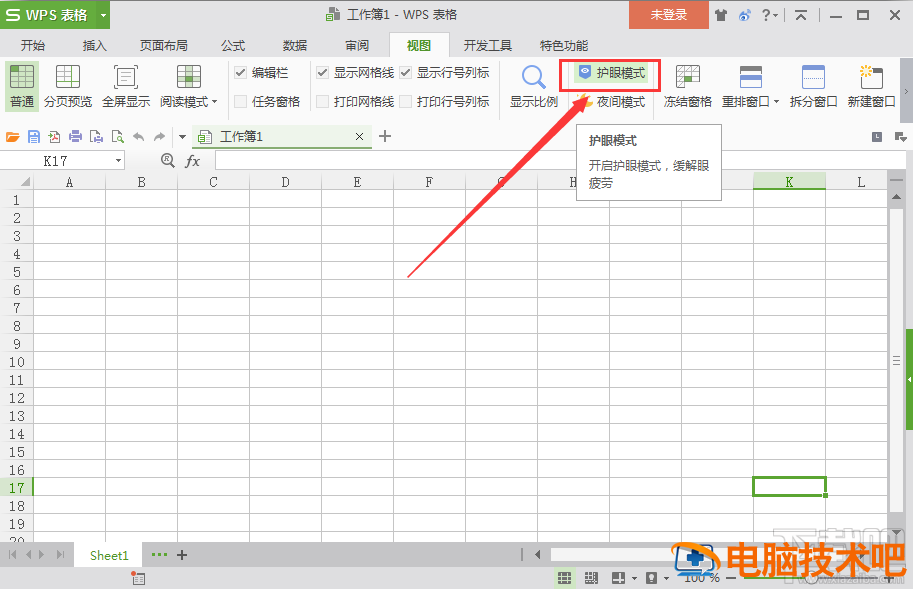Image resolution: width=913 pixels, height=589 pixels.
Task: Close the 工作簿1 document tab
Action: tap(359, 137)
